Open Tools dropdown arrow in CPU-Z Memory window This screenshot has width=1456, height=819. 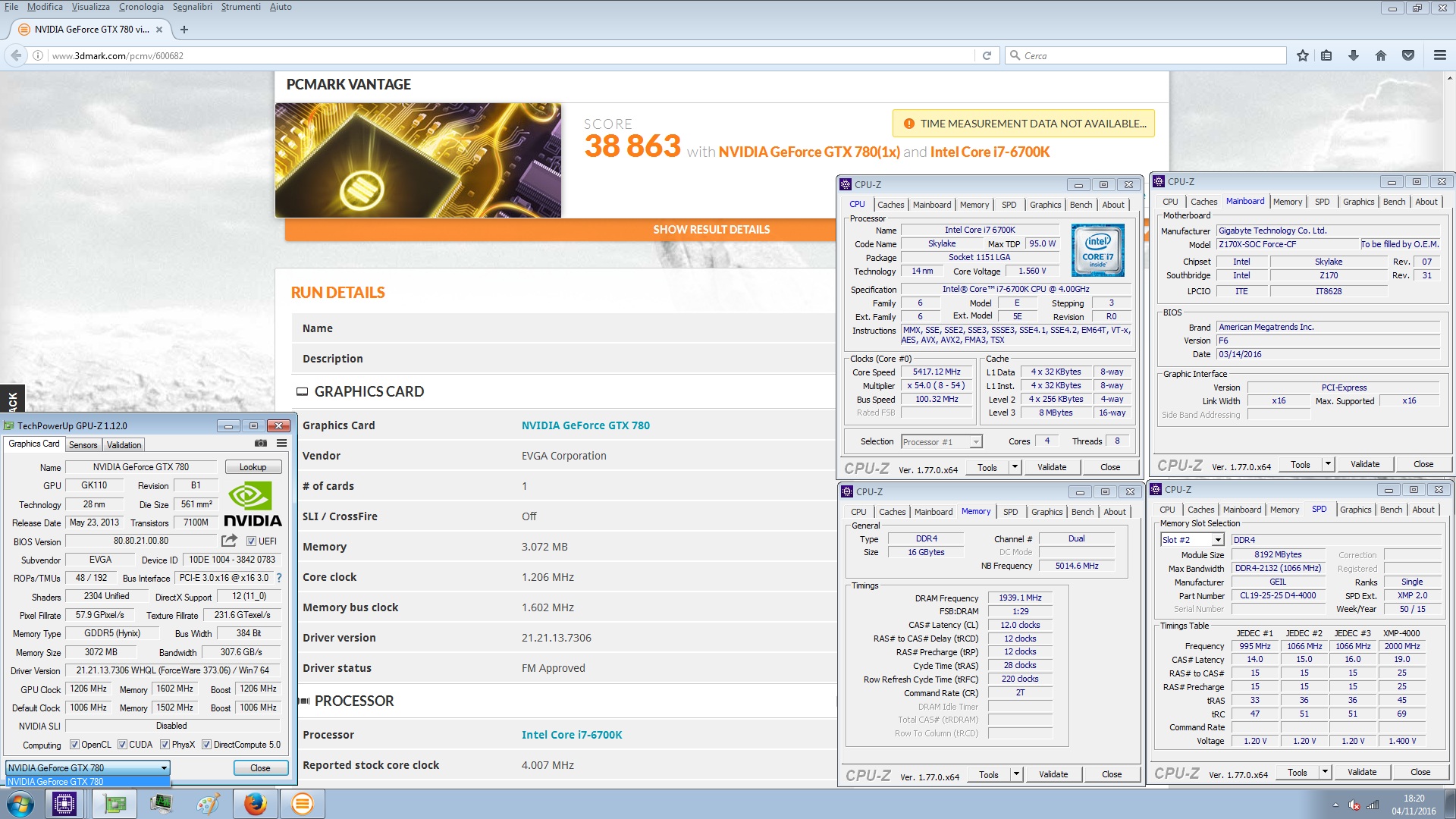point(1016,774)
